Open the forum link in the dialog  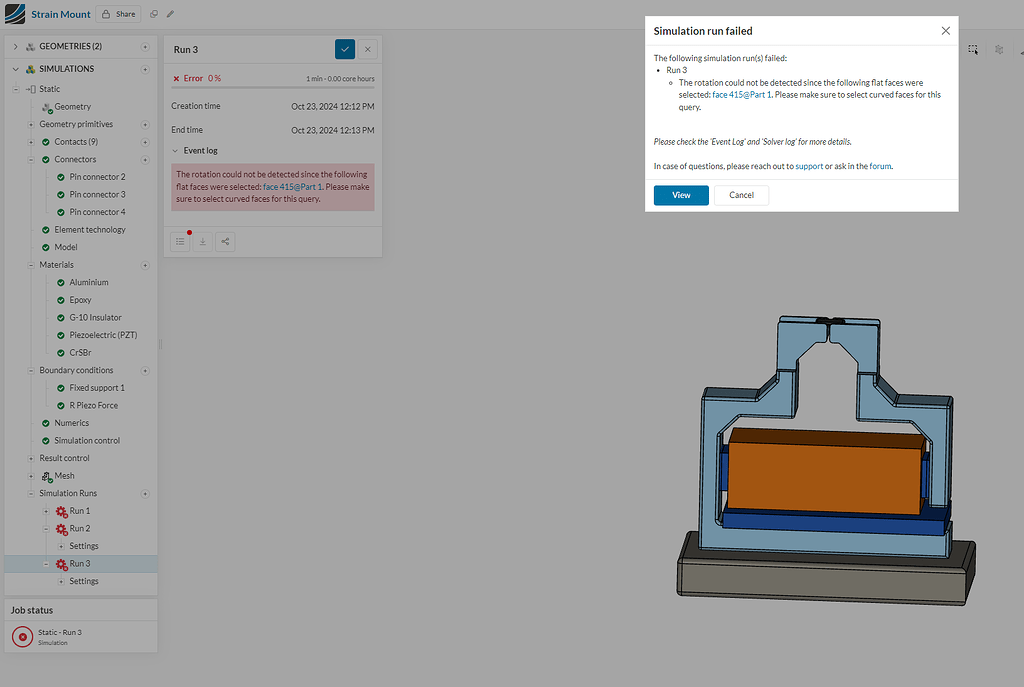(x=879, y=164)
